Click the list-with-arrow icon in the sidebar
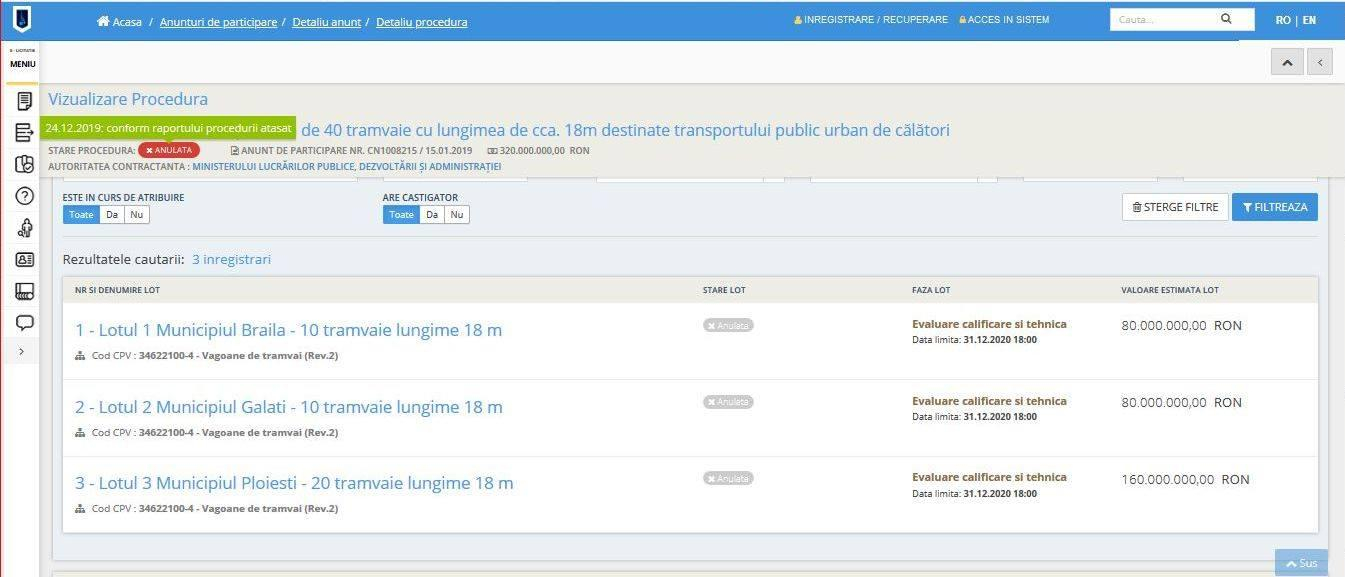The height and width of the screenshot is (577, 1345). [24, 133]
